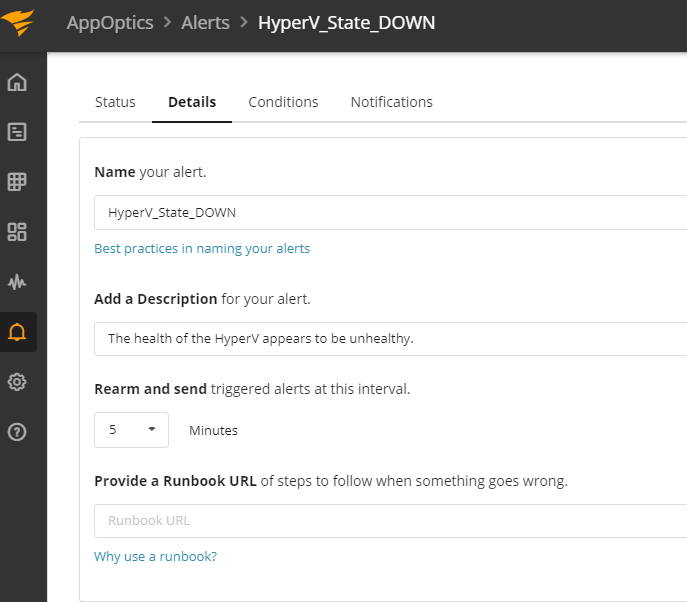Screen dimensions: 687x602
Task: Go to Alerts in the breadcrumb
Action: (x=205, y=22)
